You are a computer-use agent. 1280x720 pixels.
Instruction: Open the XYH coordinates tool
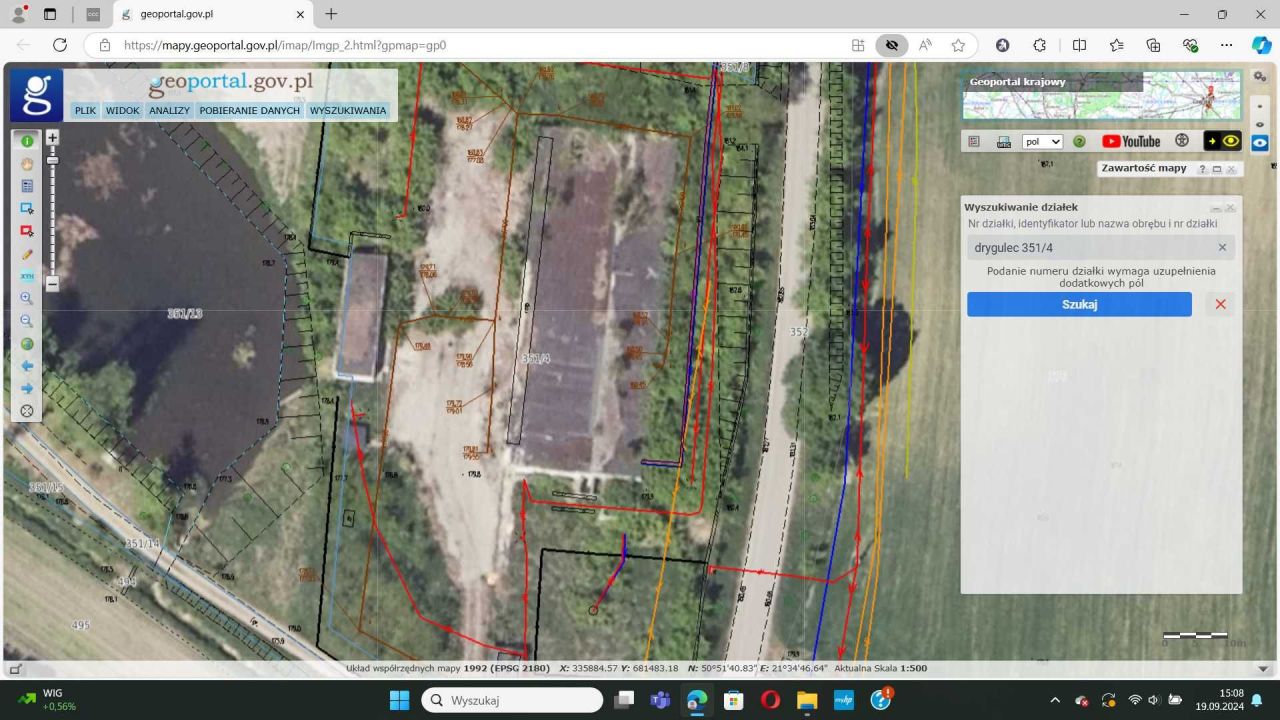point(27,276)
